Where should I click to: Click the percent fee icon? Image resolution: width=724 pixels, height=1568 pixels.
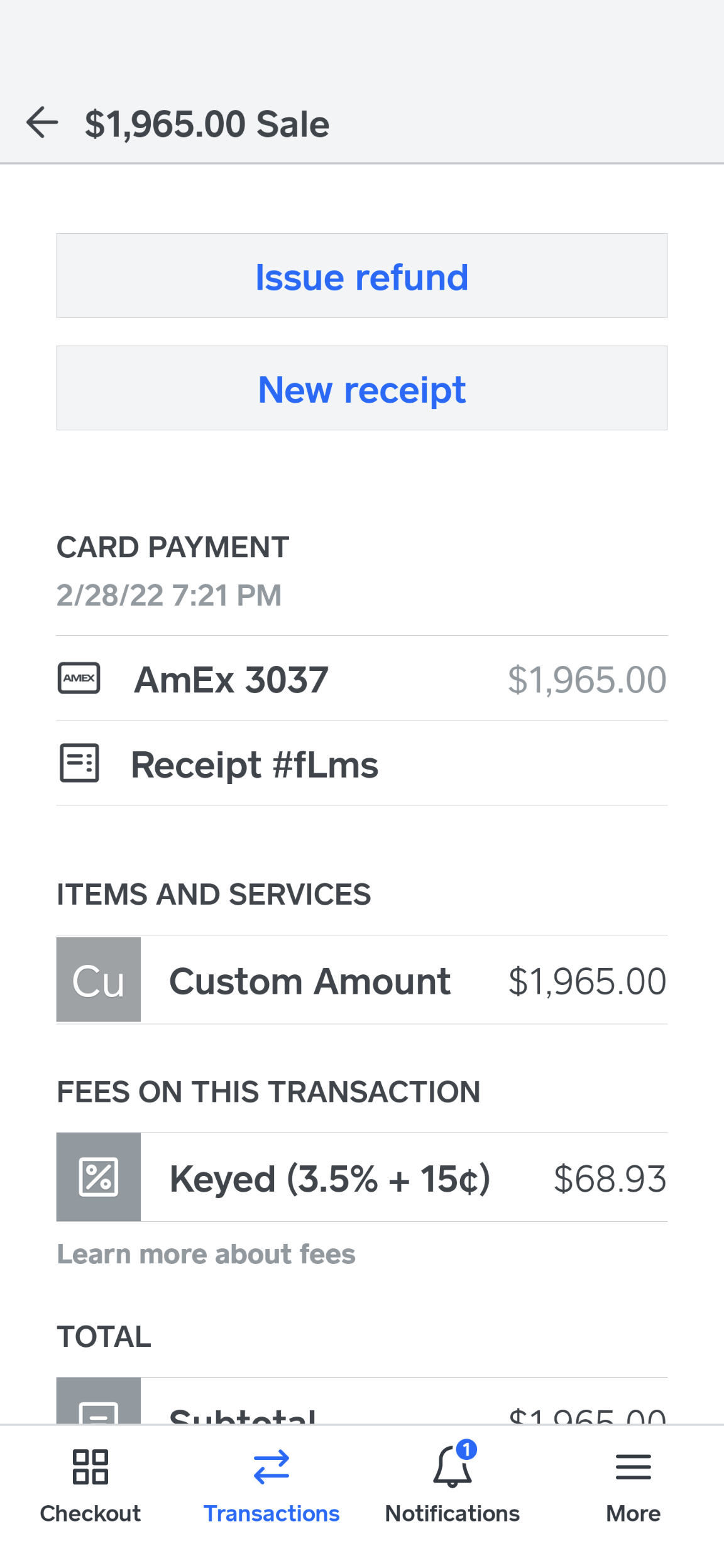99,1177
